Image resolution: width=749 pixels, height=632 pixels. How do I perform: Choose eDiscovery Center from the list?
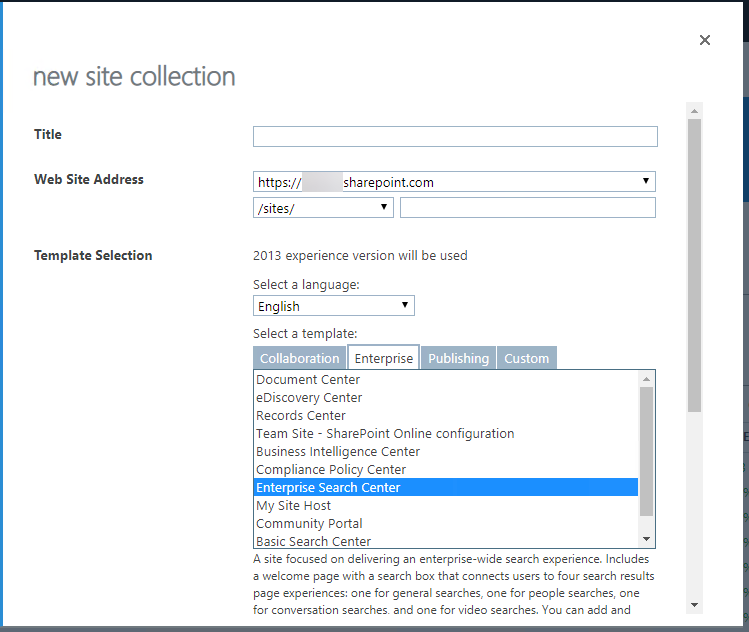309,398
